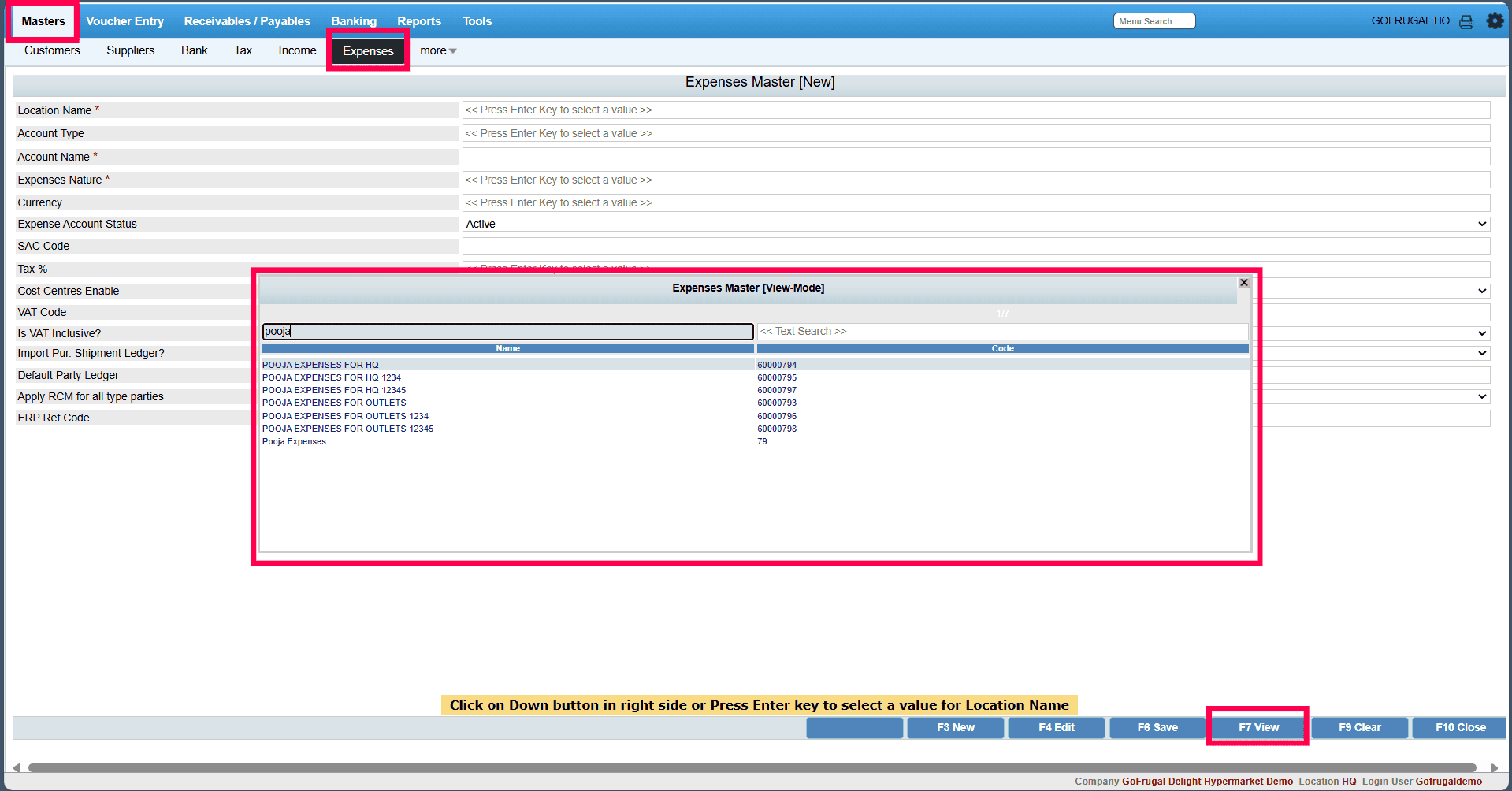This screenshot has height=791, width=1512.
Task: Switch to the Income tab
Action: coord(298,50)
